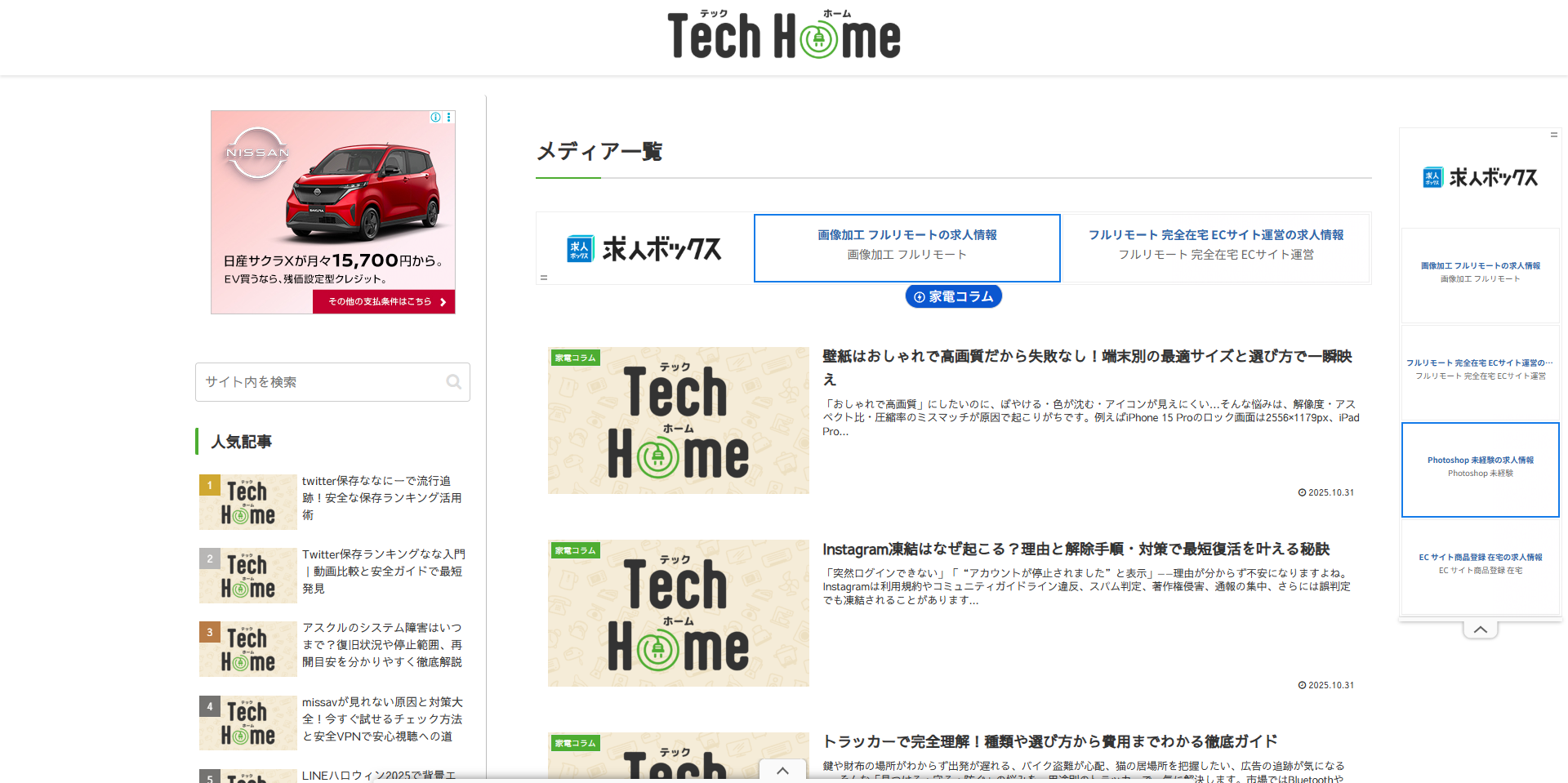The image size is (1568, 783).
Task: Click the その他の支払条件はこちら ad button
Action: coord(383,301)
